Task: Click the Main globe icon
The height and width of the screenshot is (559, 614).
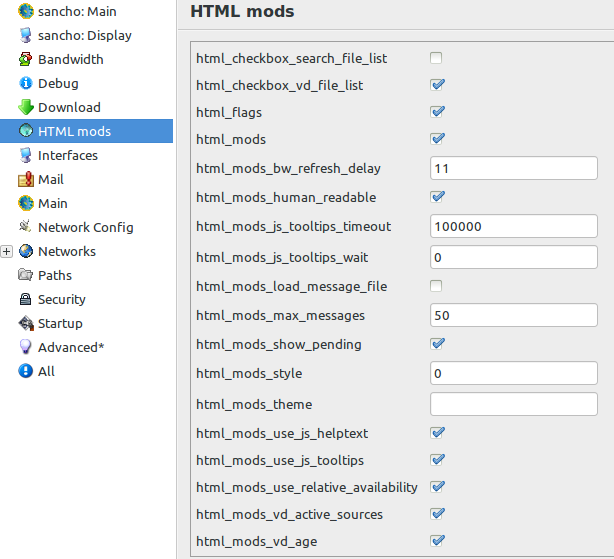Action: click(26, 203)
